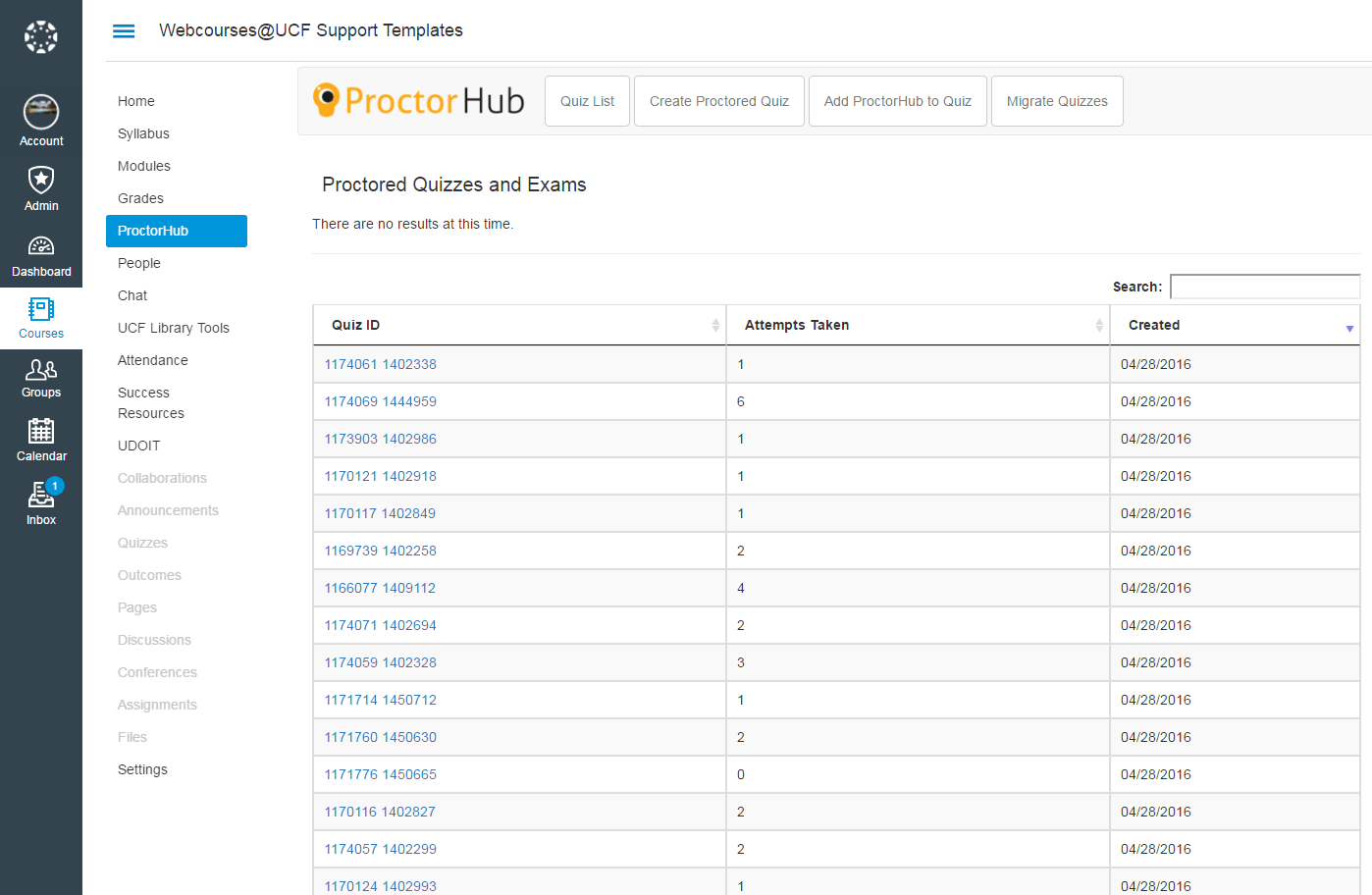This screenshot has width=1372, height=895.
Task: Focus the Search input field
Action: coord(1265,287)
